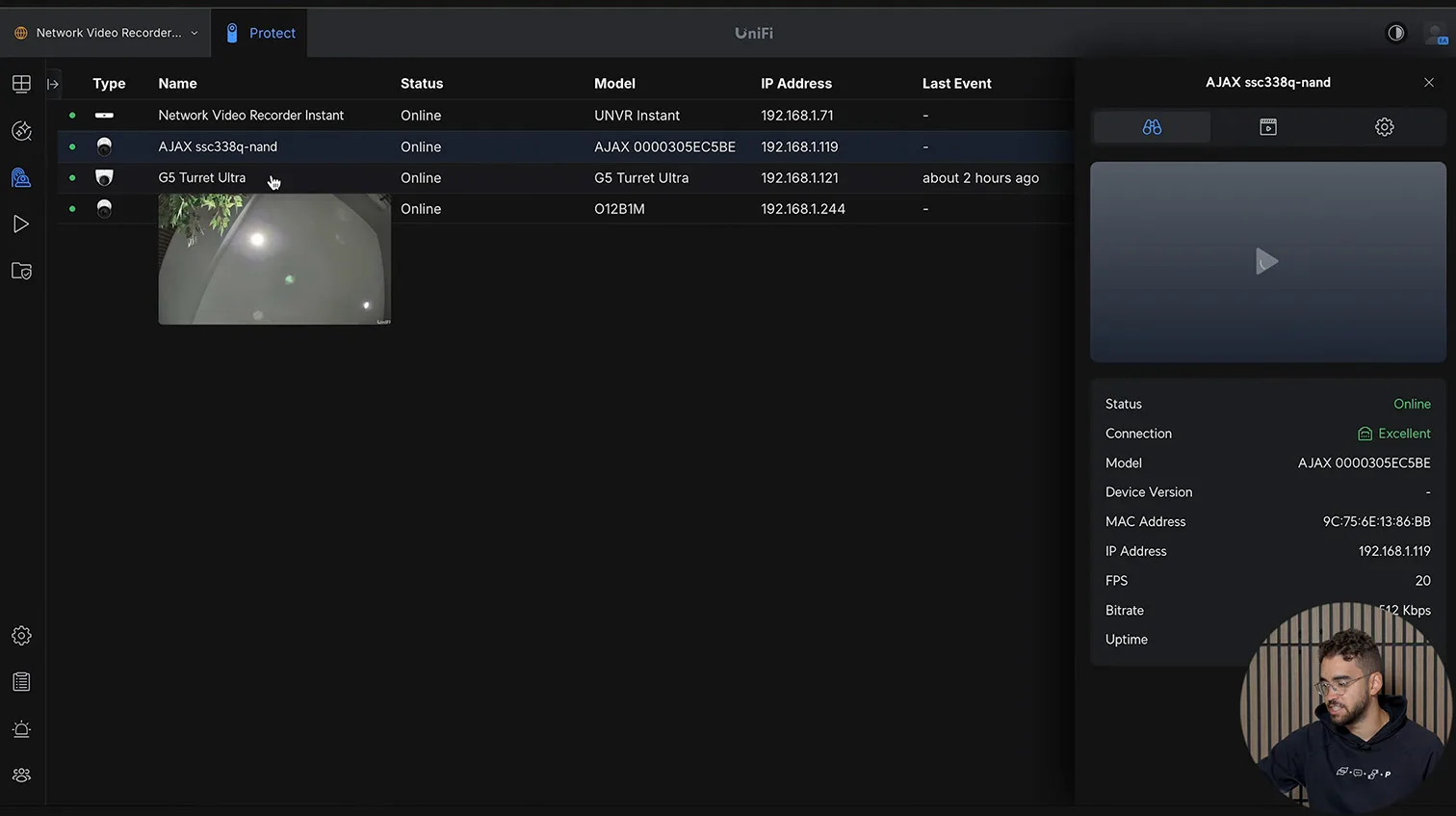Image resolution: width=1456 pixels, height=816 pixels.
Task: Open the system log clipboard icon
Action: pyautogui.click(x=21, y=682)
